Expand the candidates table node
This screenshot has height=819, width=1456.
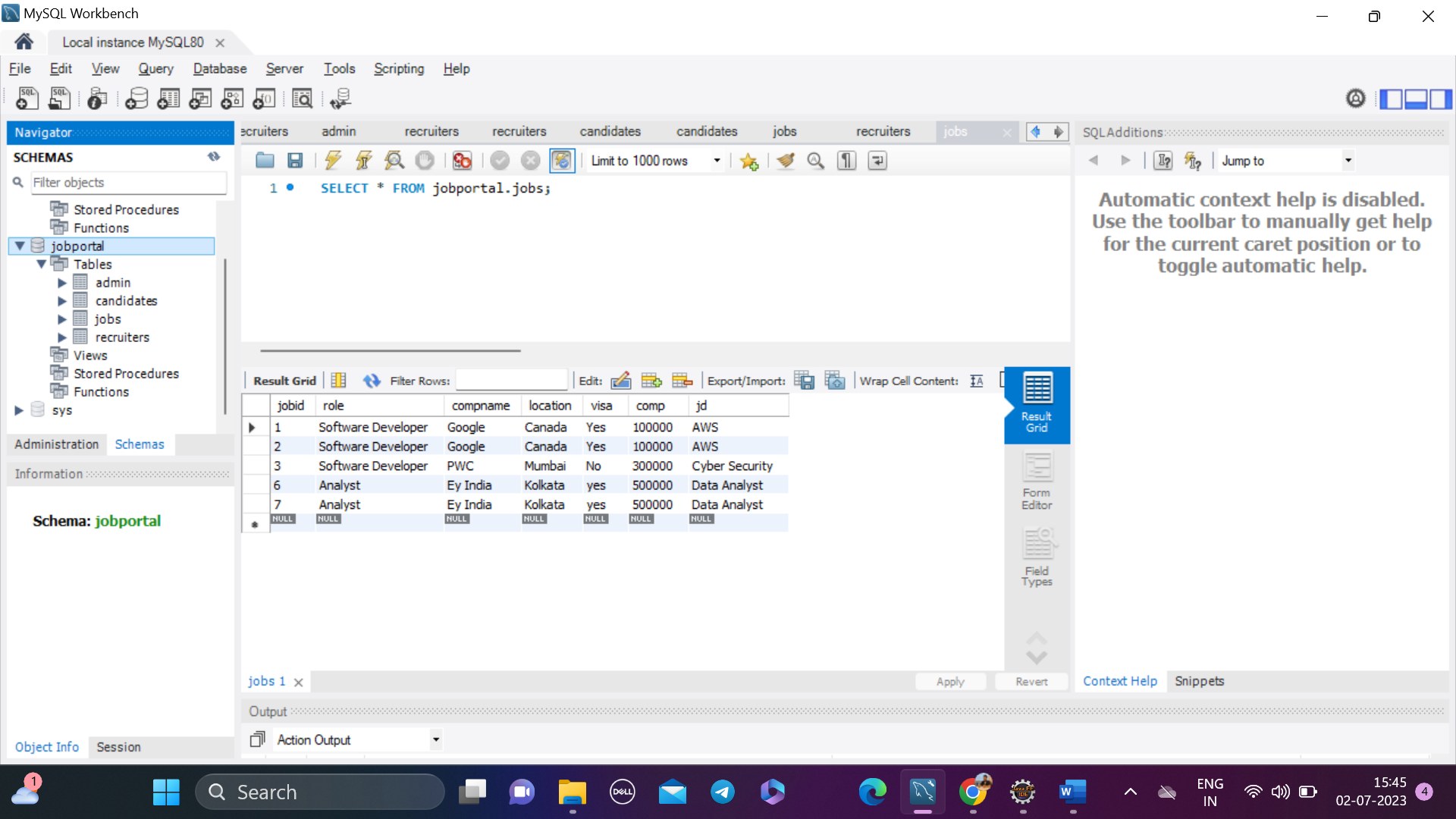point(62,301)
